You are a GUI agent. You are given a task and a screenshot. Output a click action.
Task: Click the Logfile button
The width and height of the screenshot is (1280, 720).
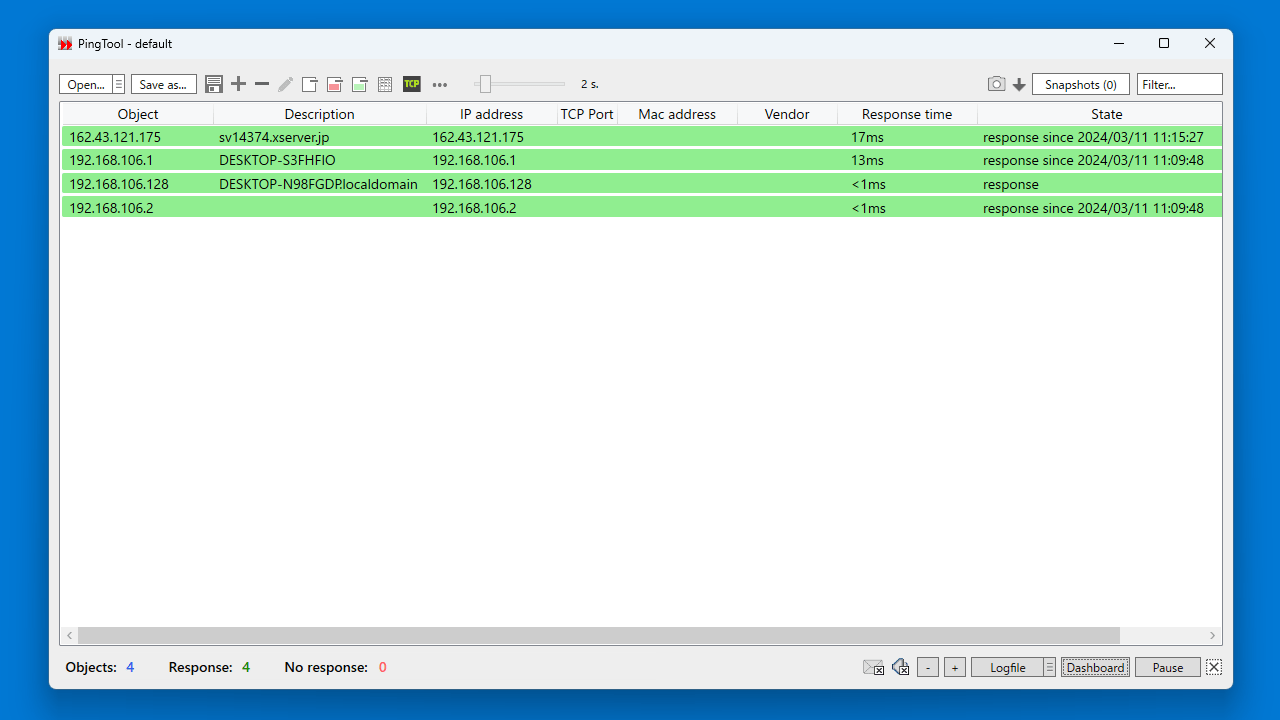(1008, 667)
